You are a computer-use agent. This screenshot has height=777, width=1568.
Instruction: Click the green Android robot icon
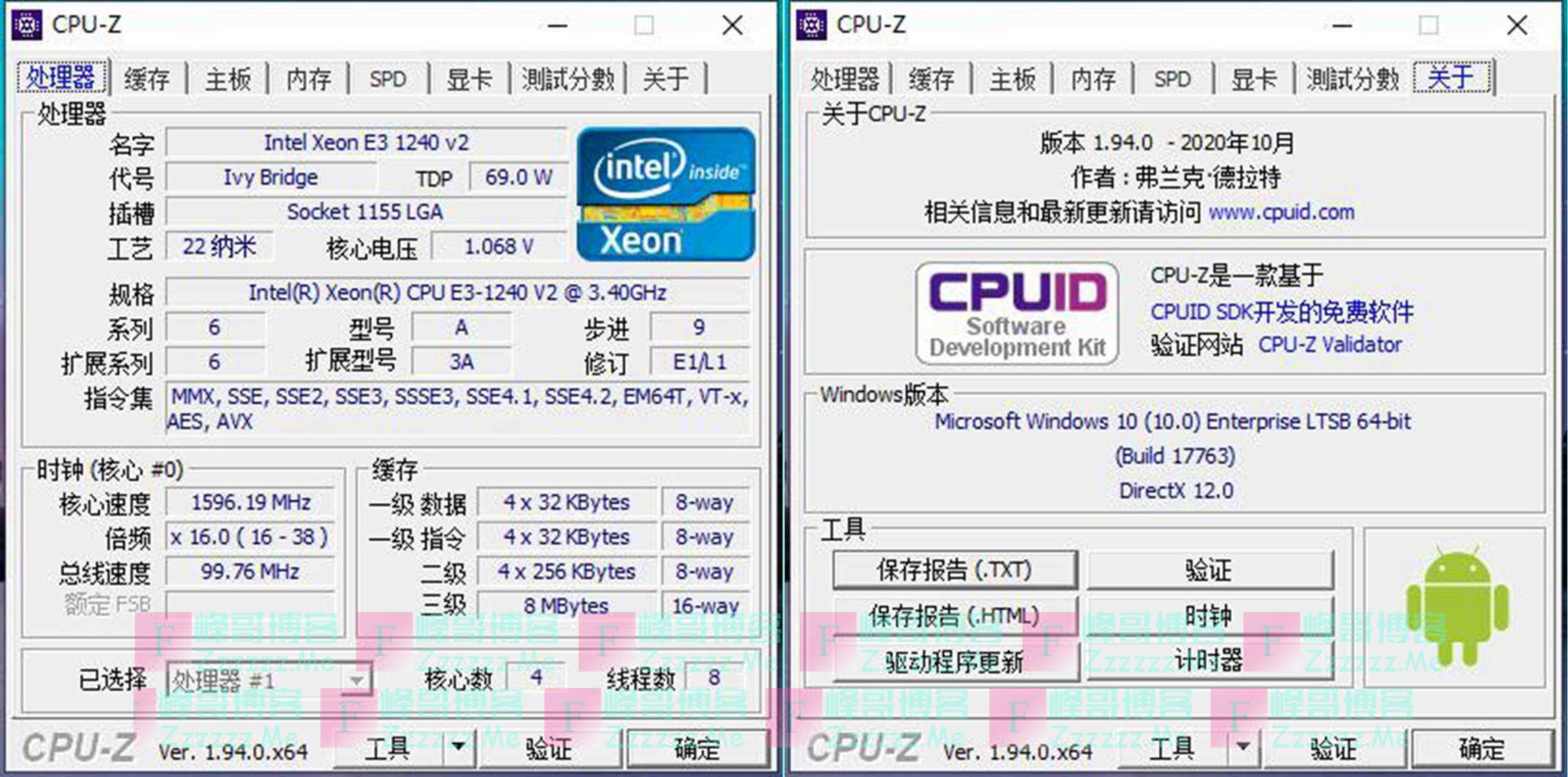pyautogui.click(x=1457, y=607)
